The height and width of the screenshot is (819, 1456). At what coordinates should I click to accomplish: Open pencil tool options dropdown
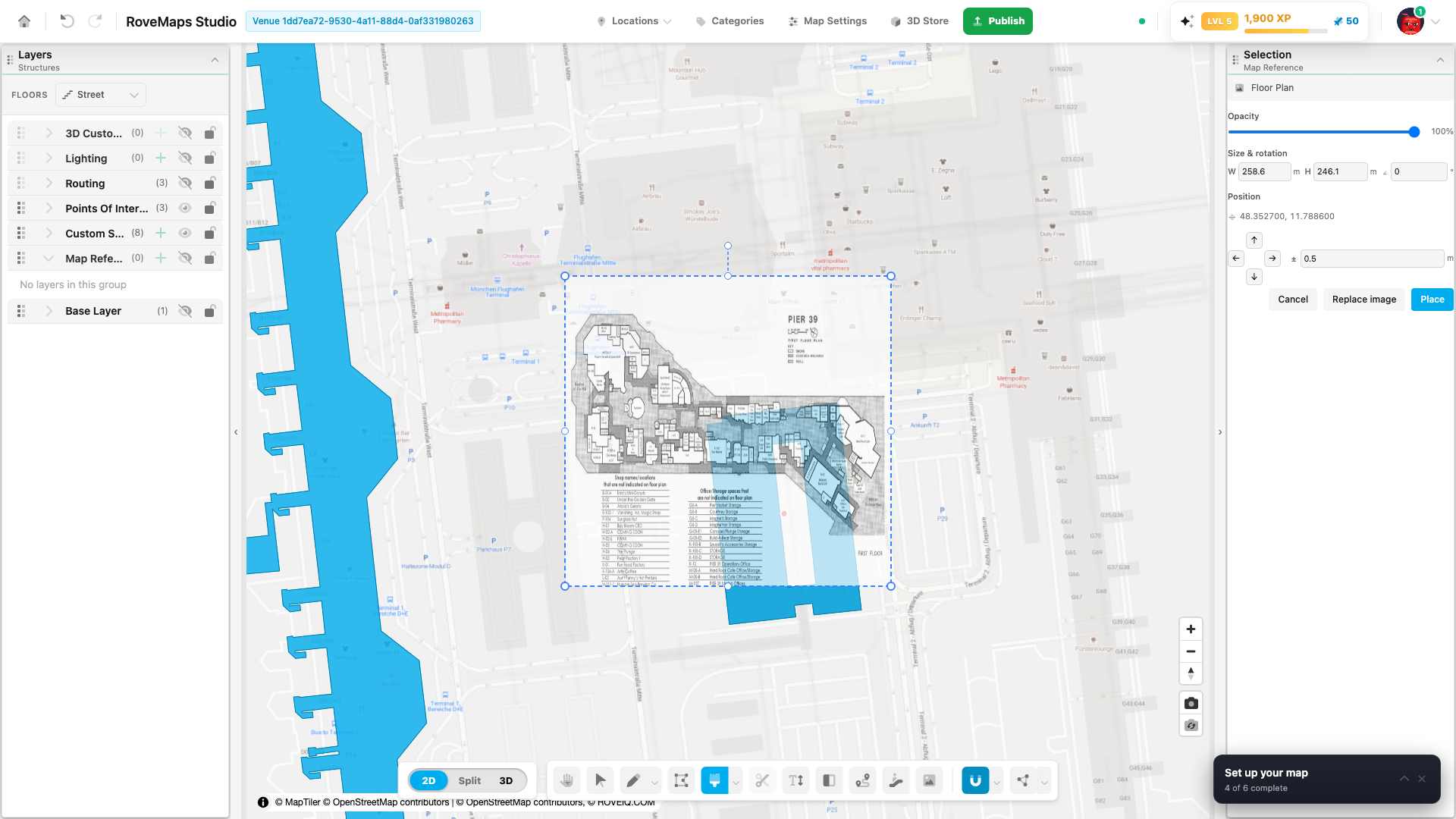[654, 782]
